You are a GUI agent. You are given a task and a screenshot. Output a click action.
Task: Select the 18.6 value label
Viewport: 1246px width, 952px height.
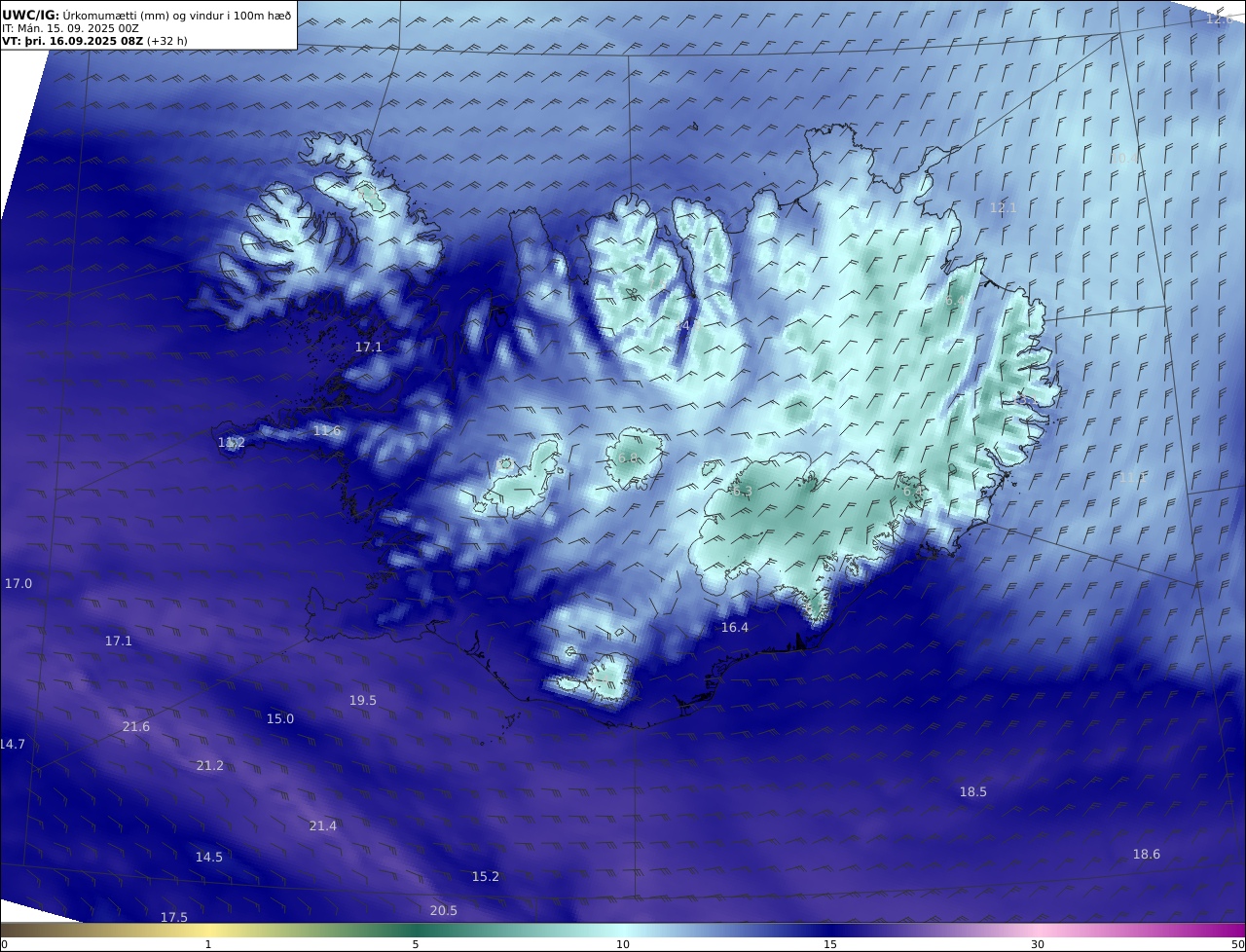point(1147,855)
